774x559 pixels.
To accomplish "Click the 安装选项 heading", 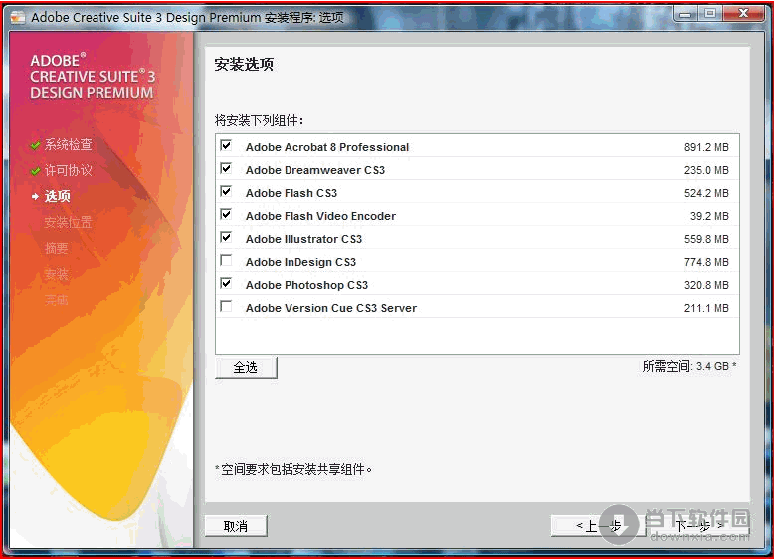I will (x=244, y=64).
